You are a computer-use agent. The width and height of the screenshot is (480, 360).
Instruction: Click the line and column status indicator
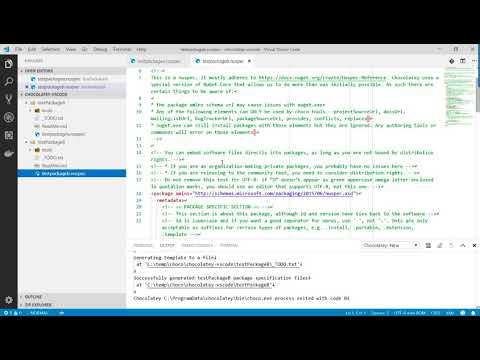click(356, 313)
